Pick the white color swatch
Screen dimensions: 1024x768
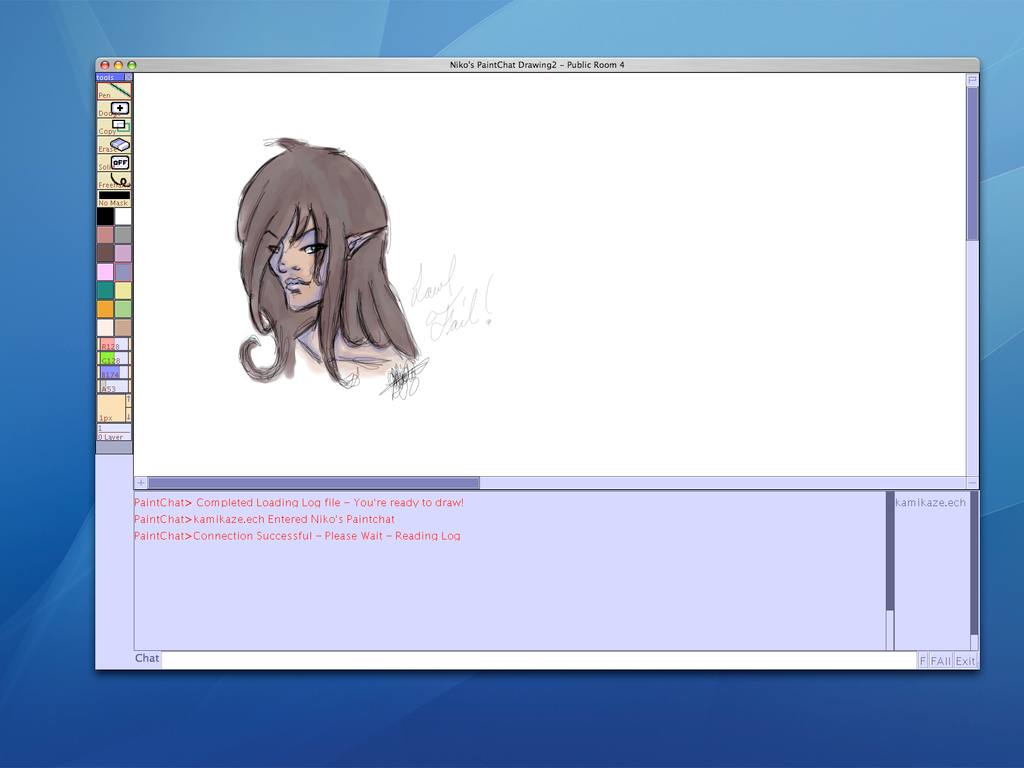pyautogui.click(x=123, y=216)
